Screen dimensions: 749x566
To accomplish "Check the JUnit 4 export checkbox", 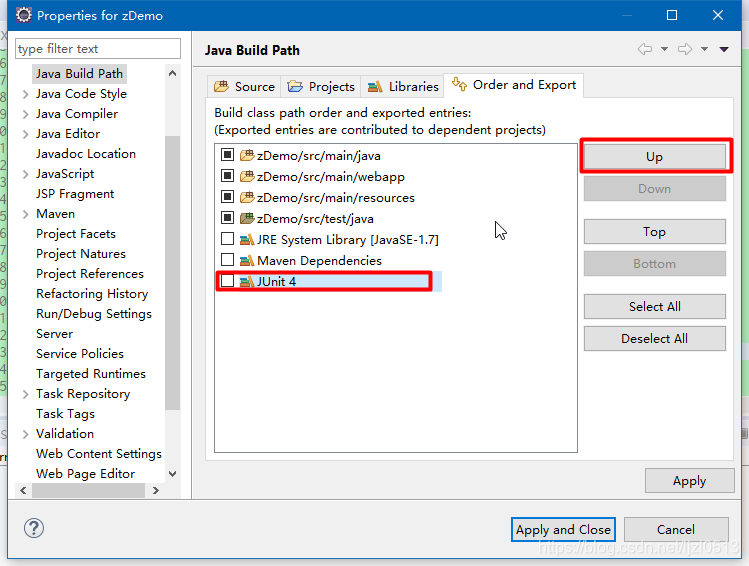I will 227,281.
